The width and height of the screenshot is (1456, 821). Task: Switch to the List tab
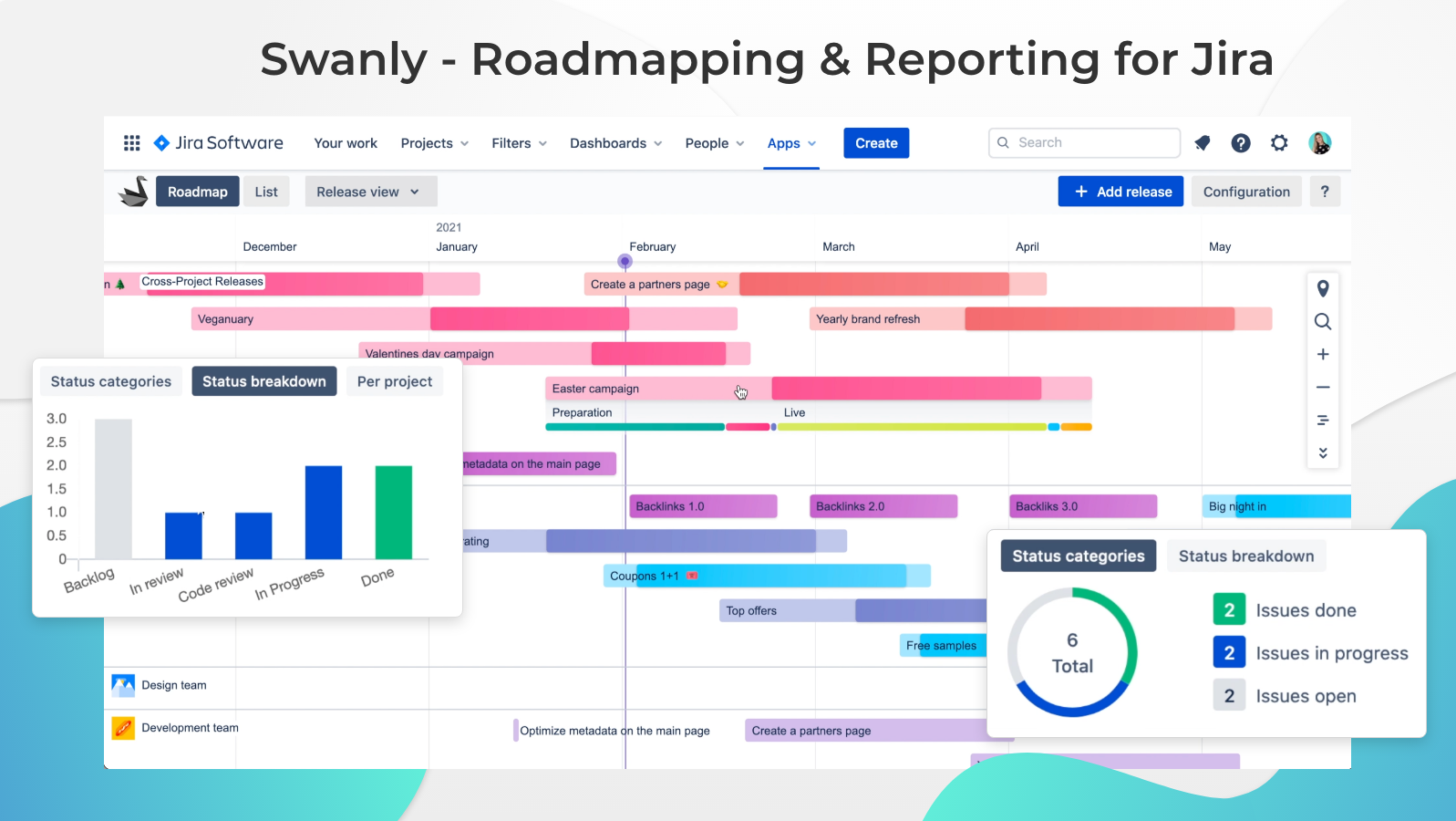(x=266, y=192)
